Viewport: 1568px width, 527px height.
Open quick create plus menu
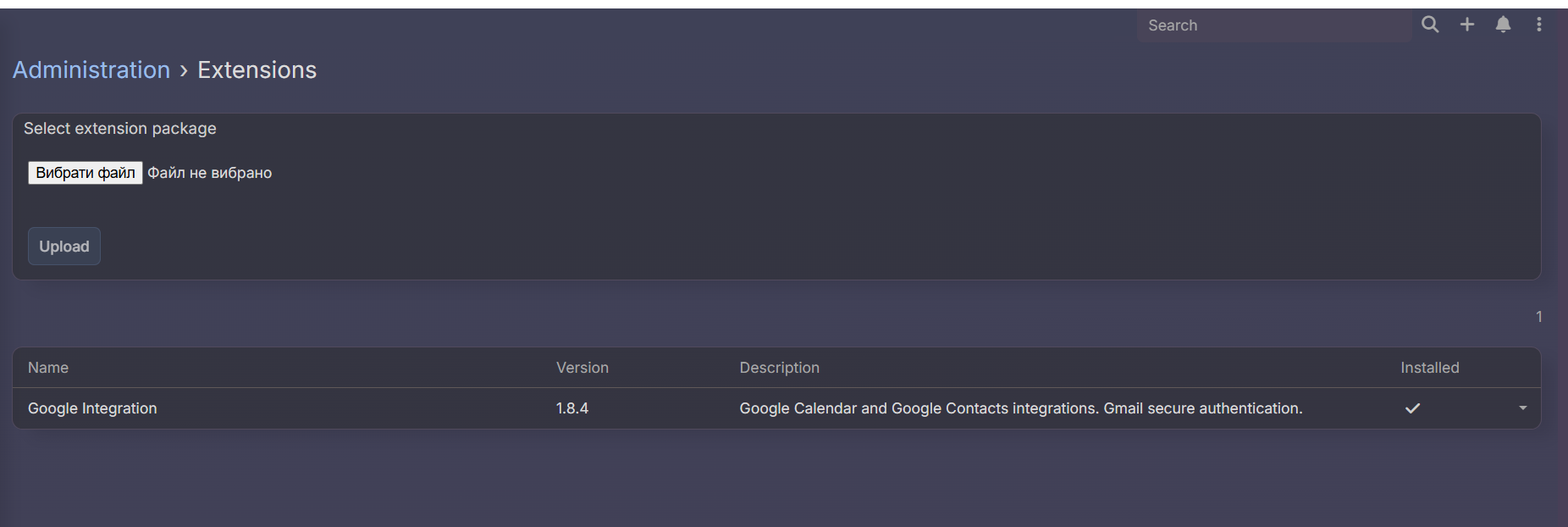(1467, 25)
